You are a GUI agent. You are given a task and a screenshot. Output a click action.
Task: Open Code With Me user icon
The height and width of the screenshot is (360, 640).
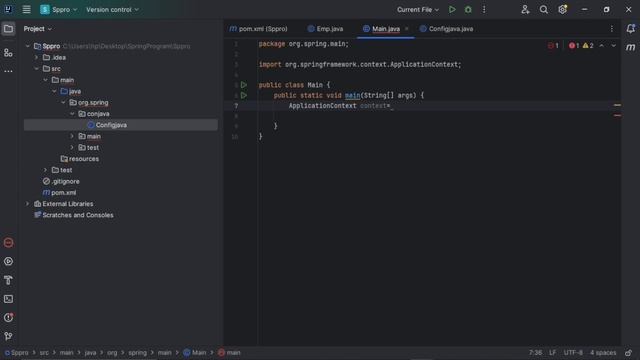pos(525,9)
